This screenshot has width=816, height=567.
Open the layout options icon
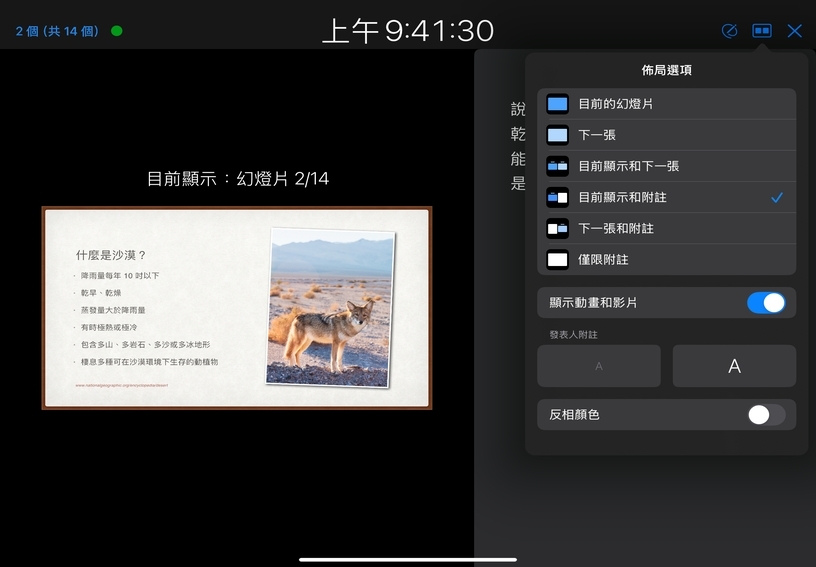coord(762,31)
